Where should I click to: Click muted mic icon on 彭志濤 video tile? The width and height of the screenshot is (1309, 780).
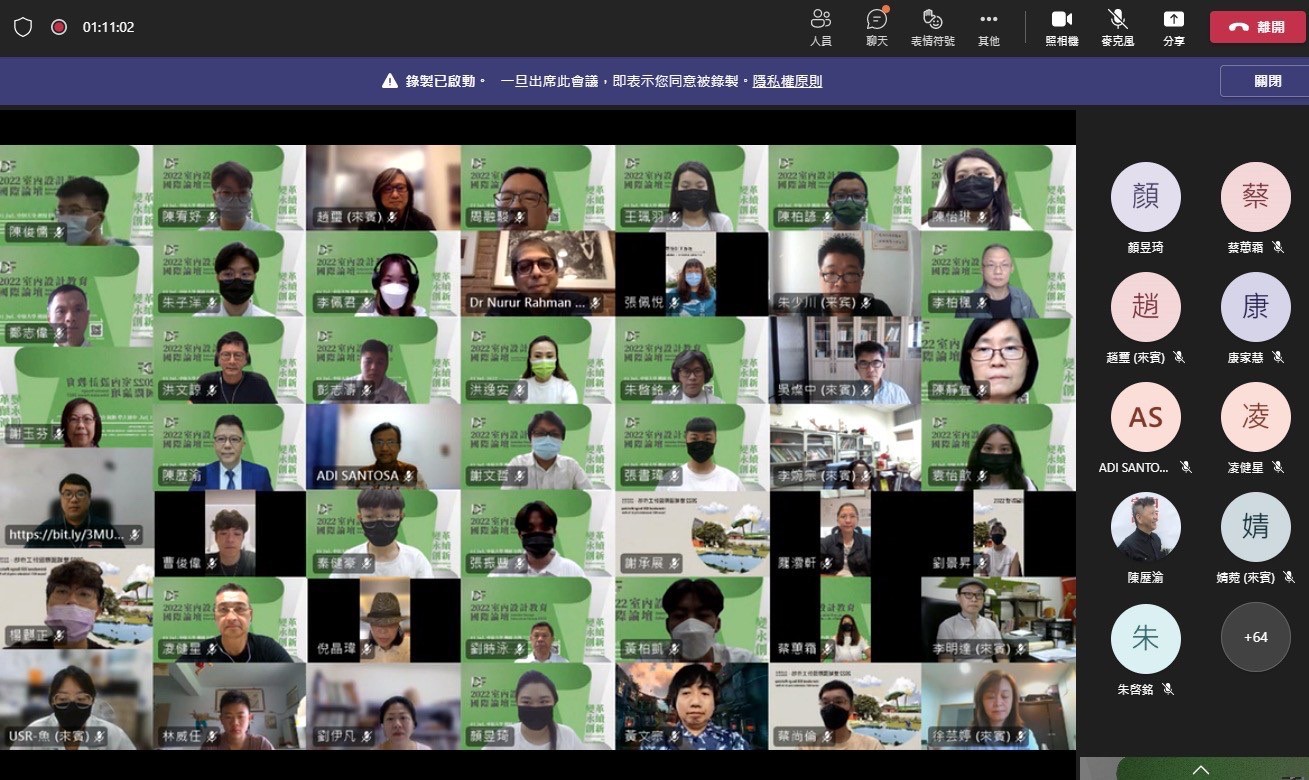(x=365, y=390)
